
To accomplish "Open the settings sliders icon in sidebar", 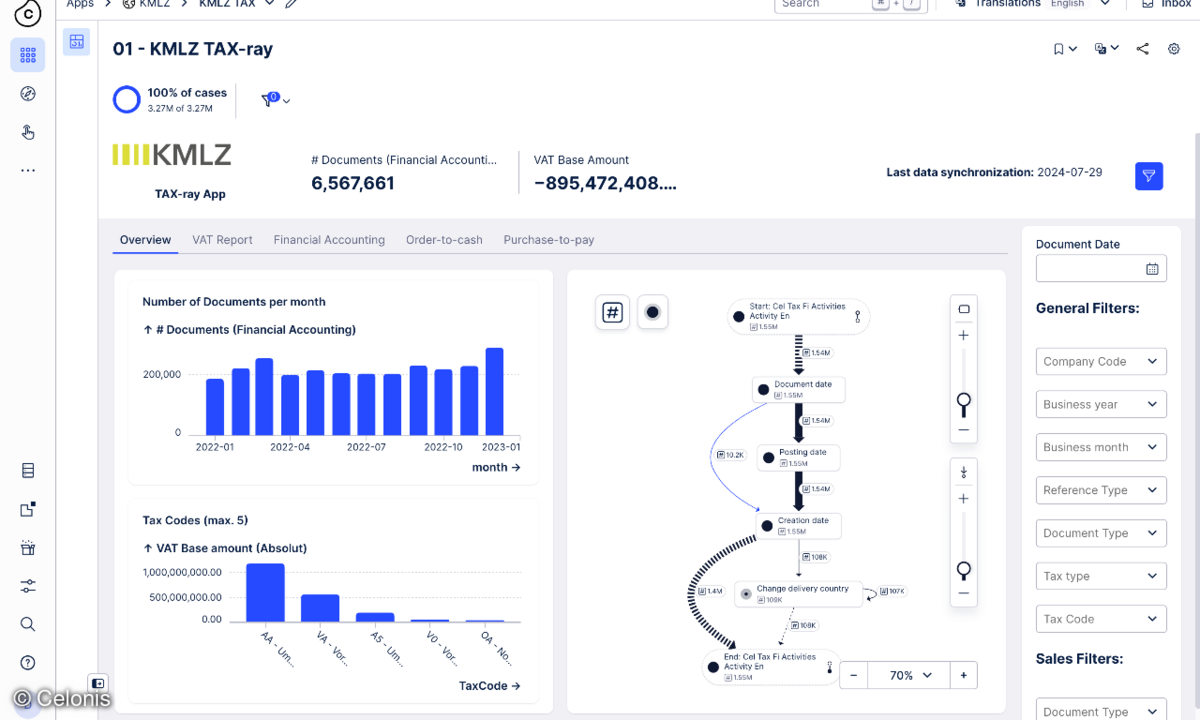I will (x=28, y=586).
